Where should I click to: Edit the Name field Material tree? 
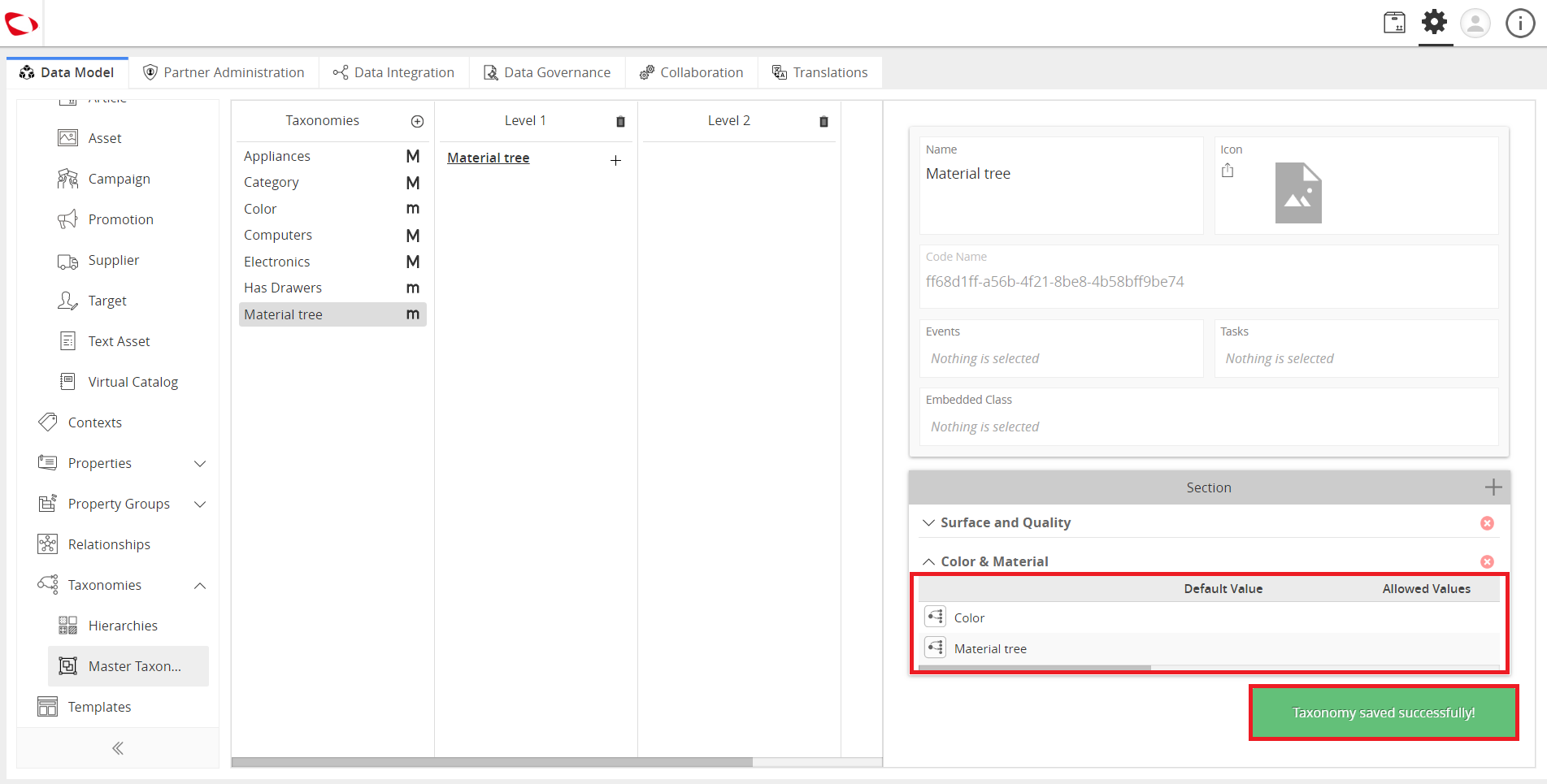[1061, 174]
